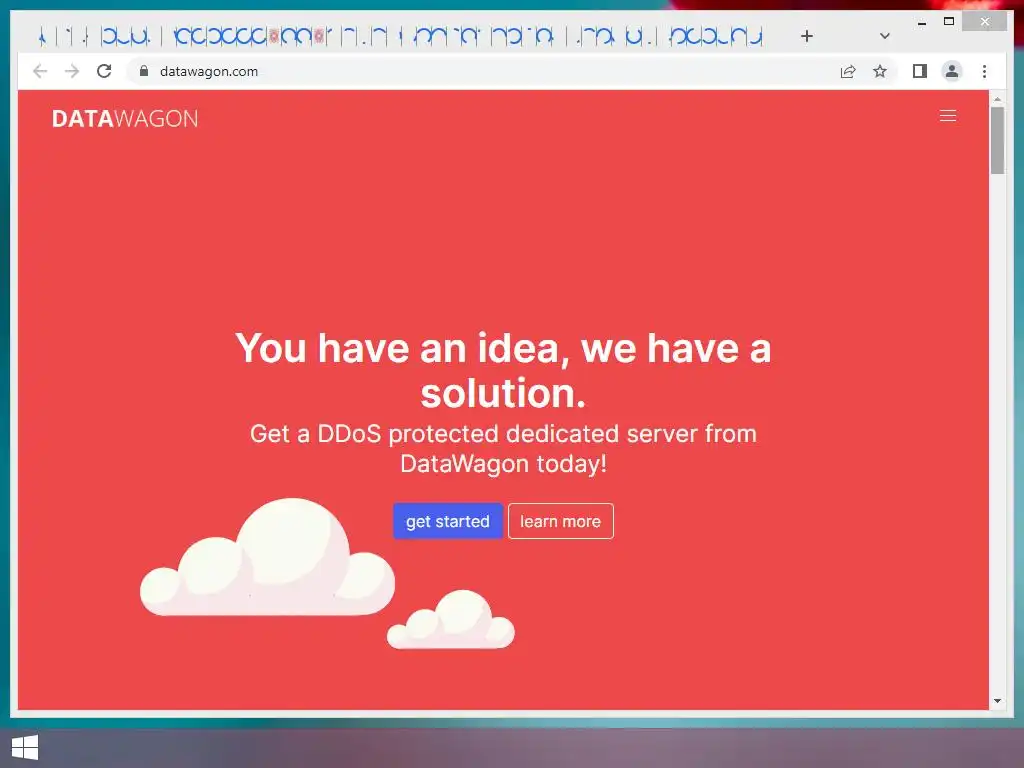The height and width of the screenshot is (768, 1024).
Task: View site info via padlock icon
Action: (144, 71)
